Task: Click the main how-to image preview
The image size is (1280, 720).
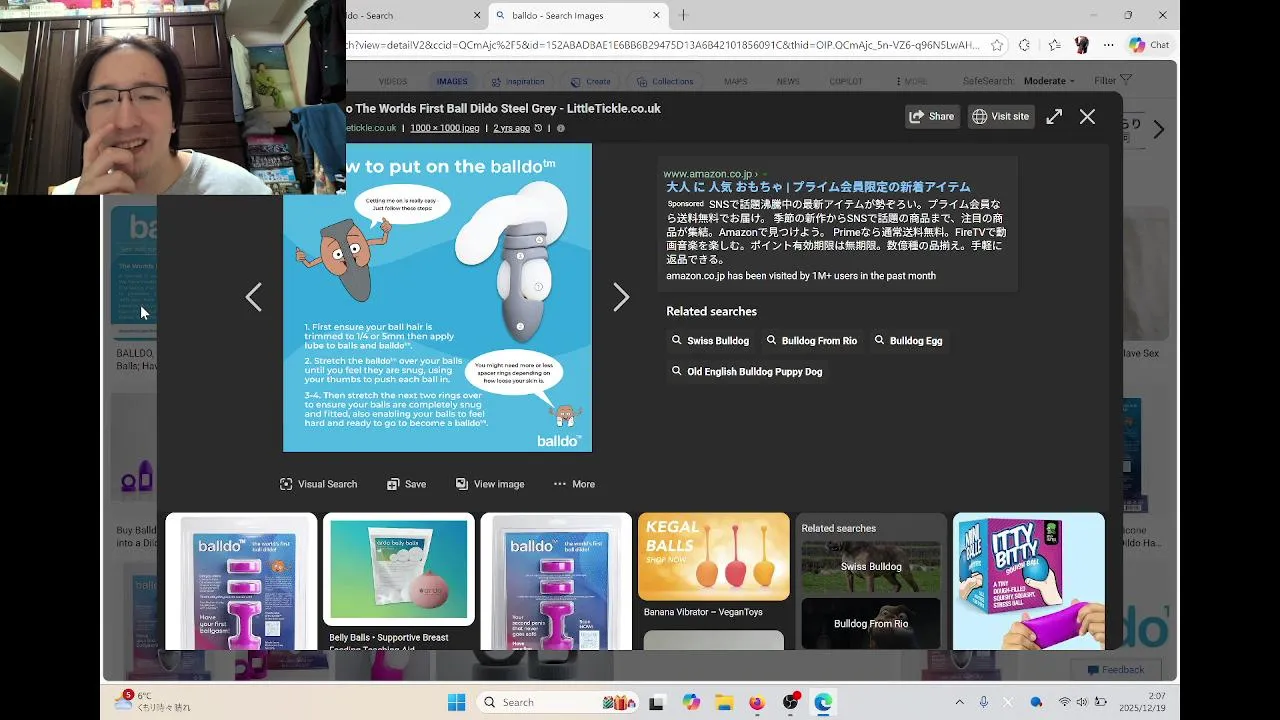Action: [x=437, y=297]
